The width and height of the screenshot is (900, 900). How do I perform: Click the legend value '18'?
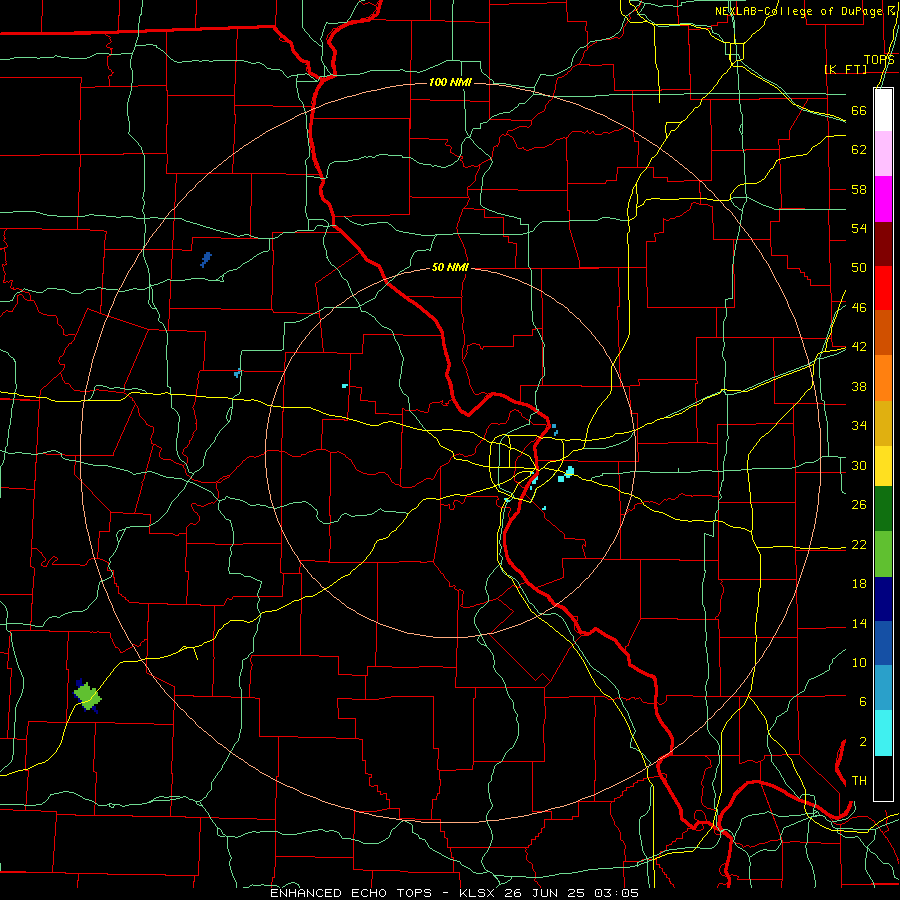[x=859, y=584]
